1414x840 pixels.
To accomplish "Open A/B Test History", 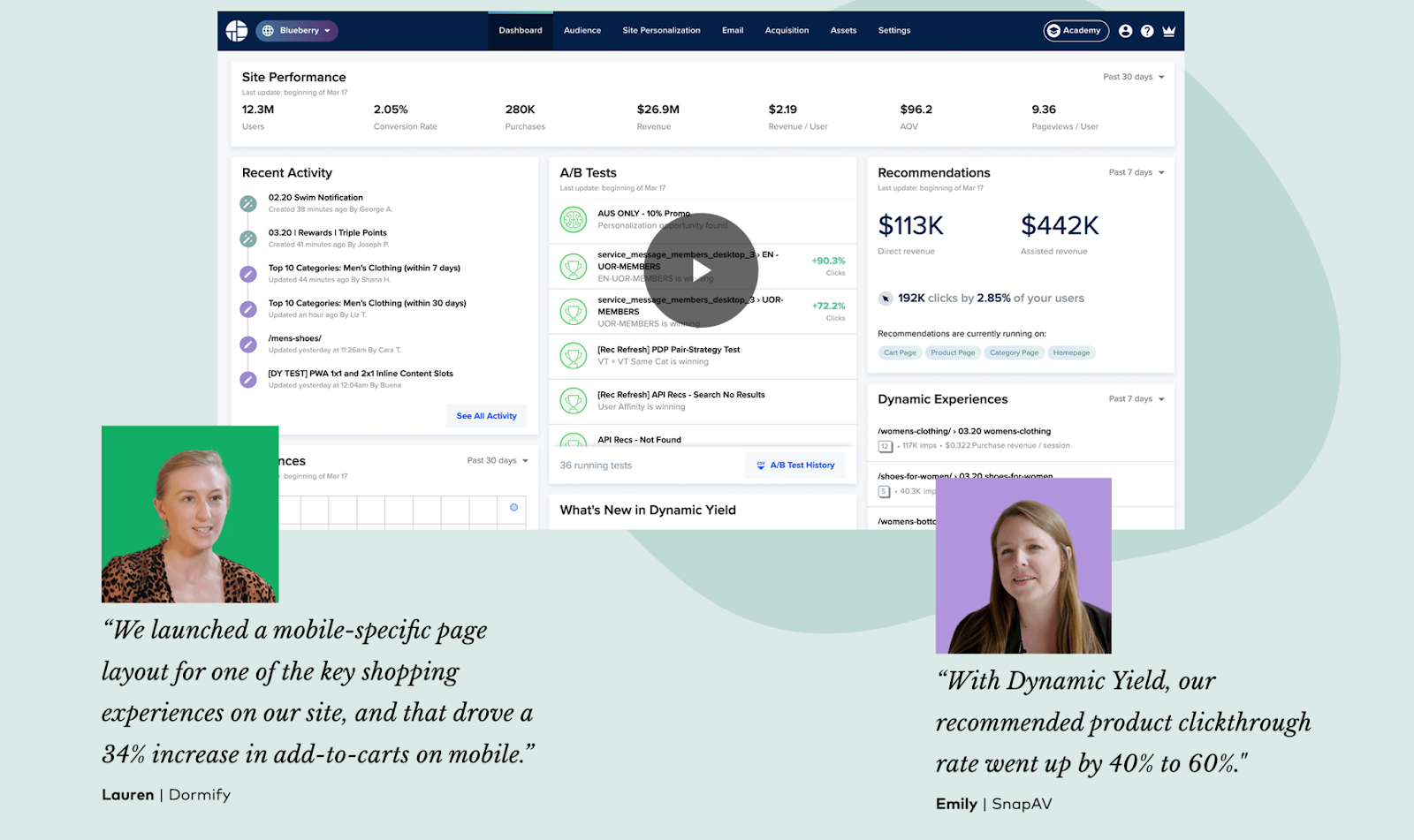I will (795, 465).
